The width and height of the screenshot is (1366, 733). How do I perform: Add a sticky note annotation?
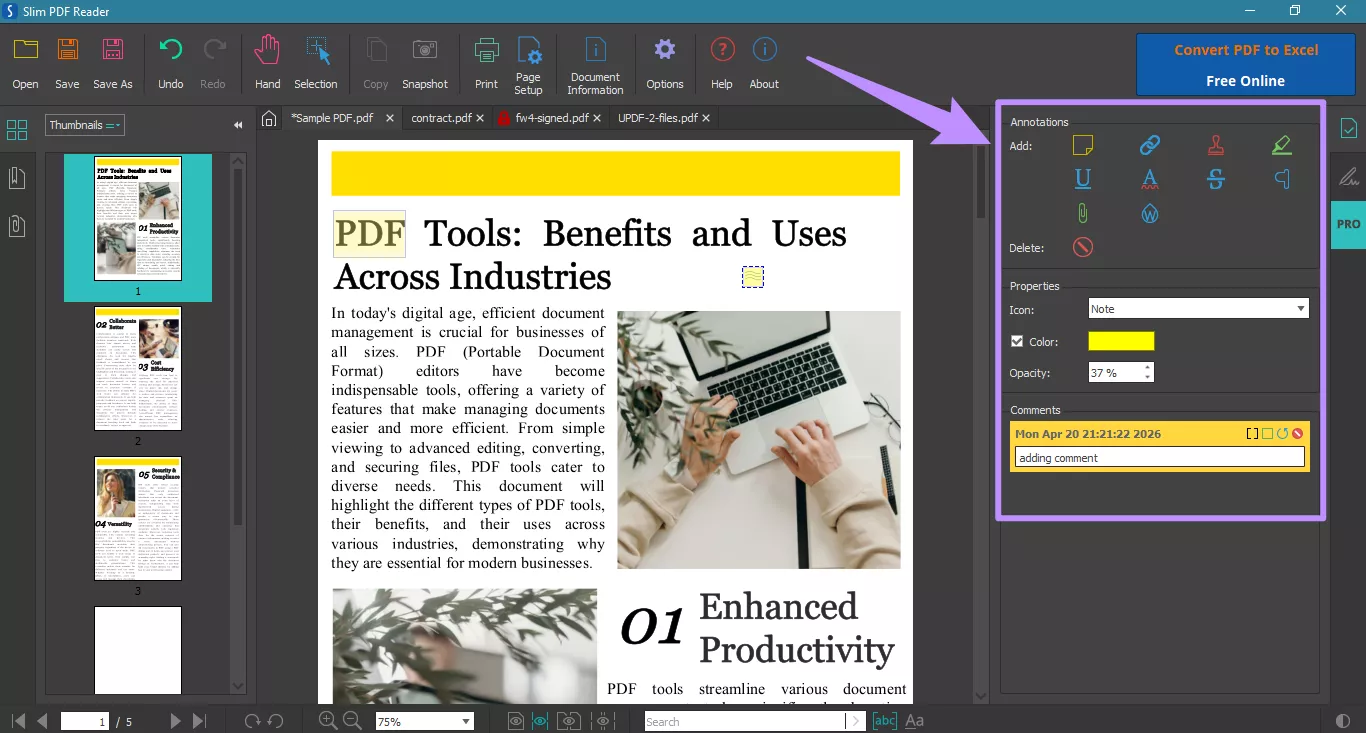[x=1083, y=145]
